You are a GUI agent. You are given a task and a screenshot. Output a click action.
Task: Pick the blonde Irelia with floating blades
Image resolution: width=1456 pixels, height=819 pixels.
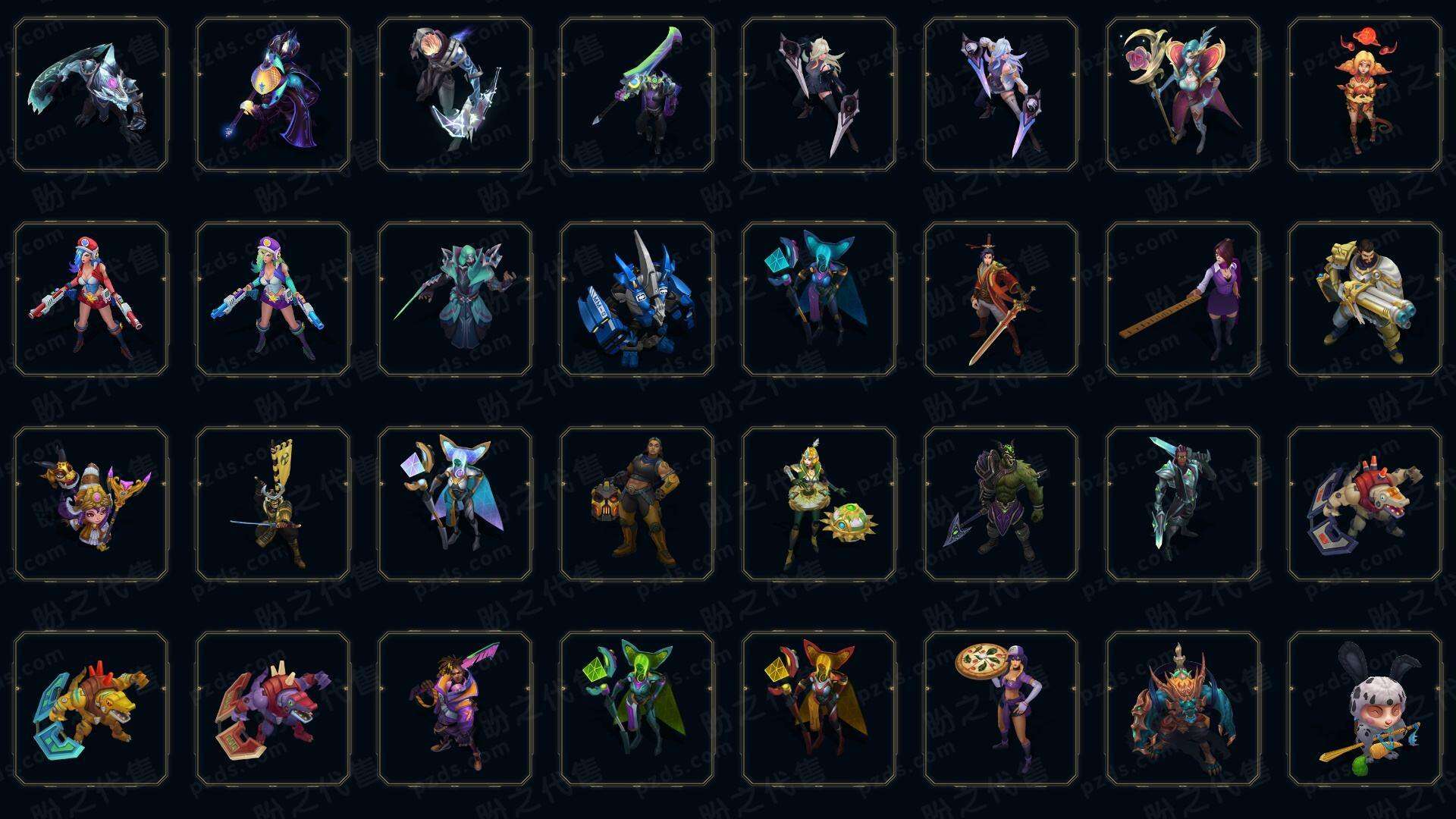click(819, 94)
